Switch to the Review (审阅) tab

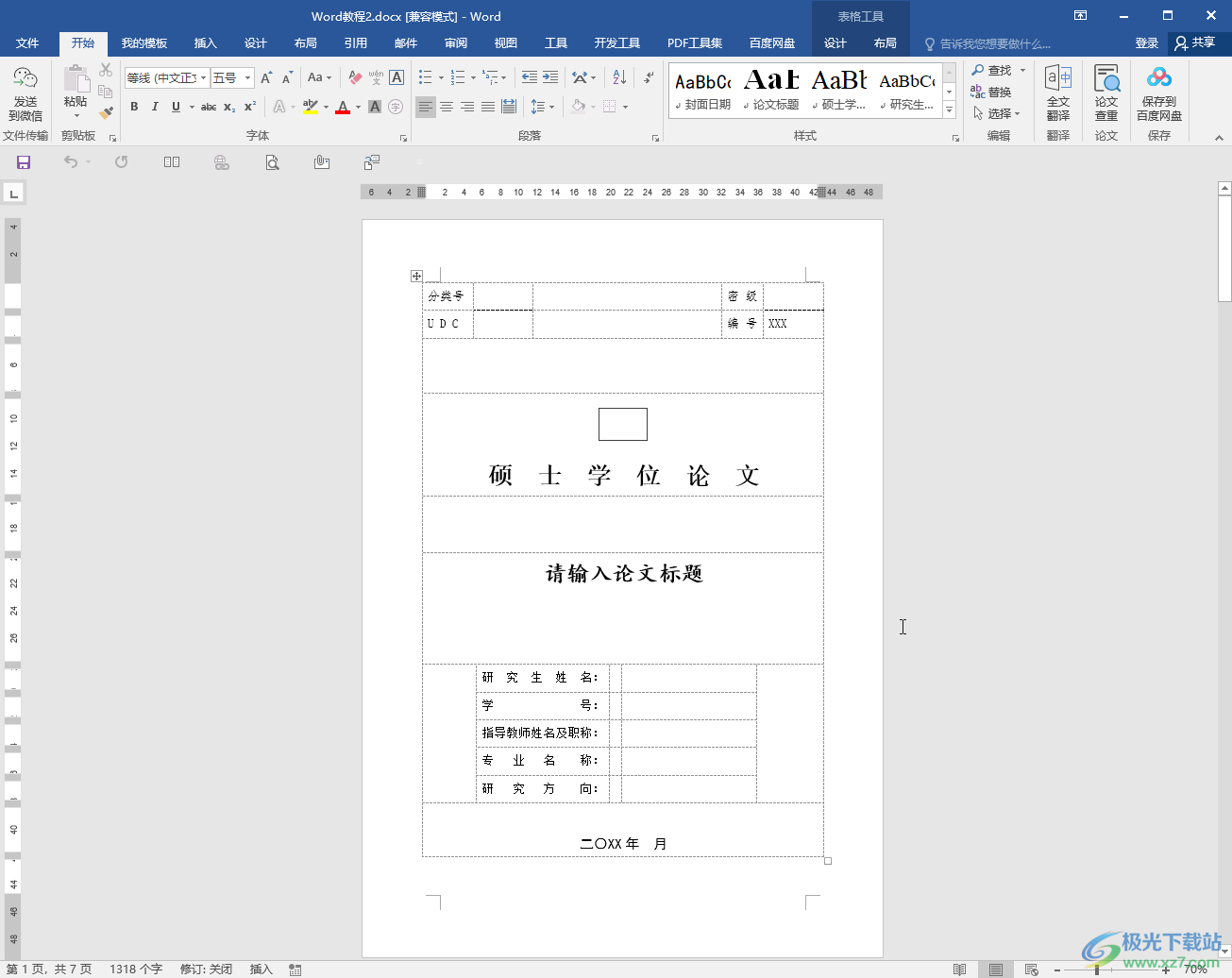[456, 43]
